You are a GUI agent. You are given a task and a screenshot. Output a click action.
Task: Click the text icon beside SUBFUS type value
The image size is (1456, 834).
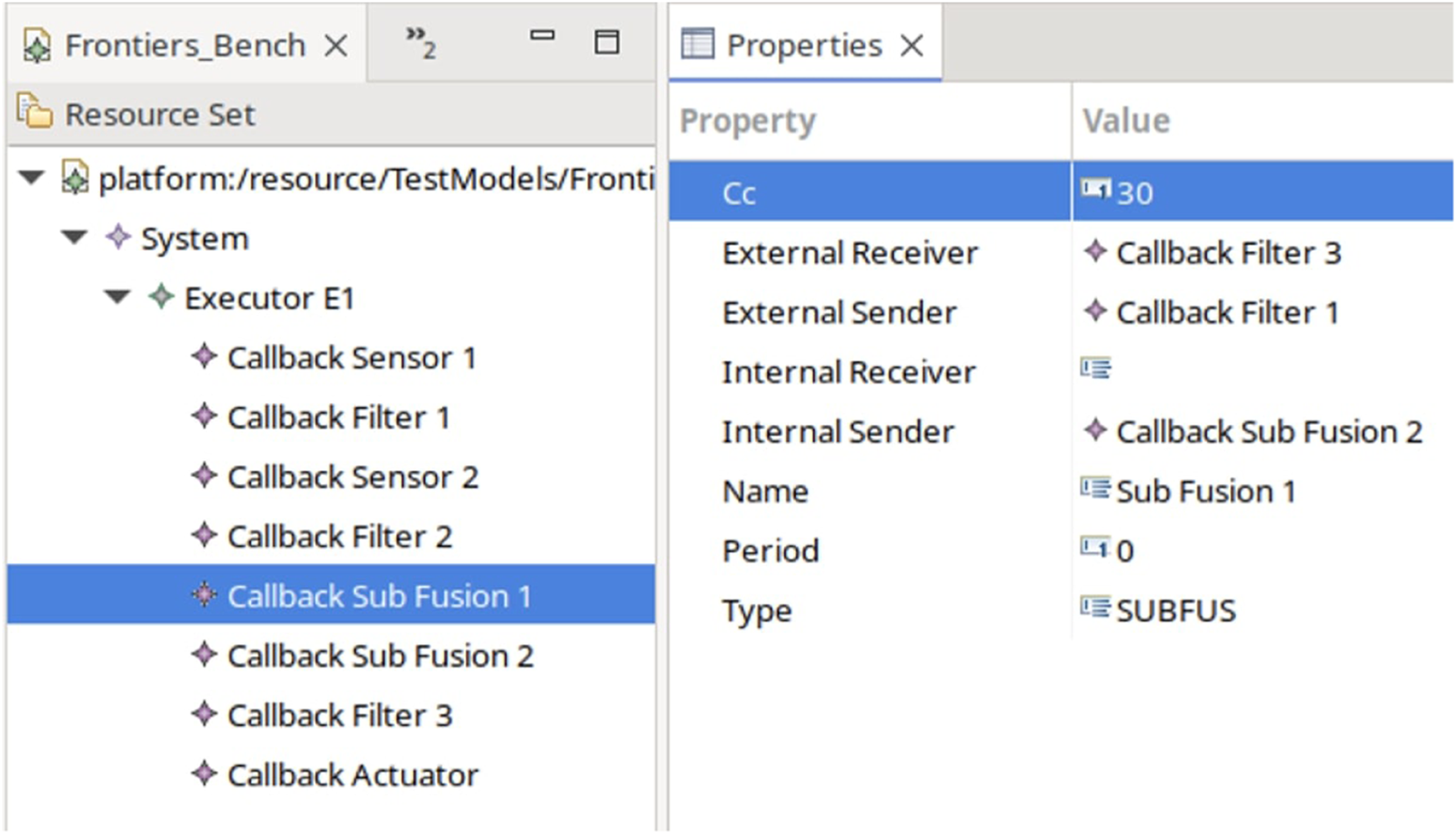click(1098, 610)
